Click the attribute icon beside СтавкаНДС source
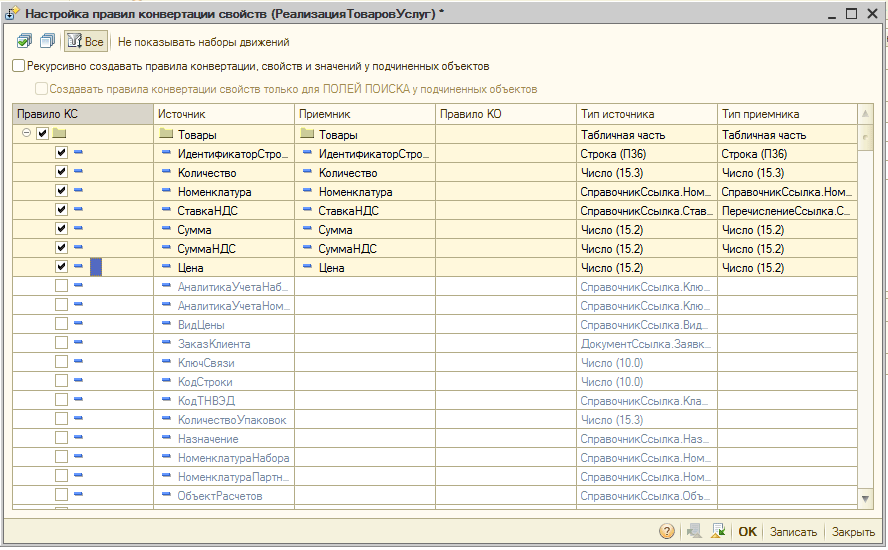Image resolution: width=888 pixels, height=550 pixels. [x=166, y=210]
